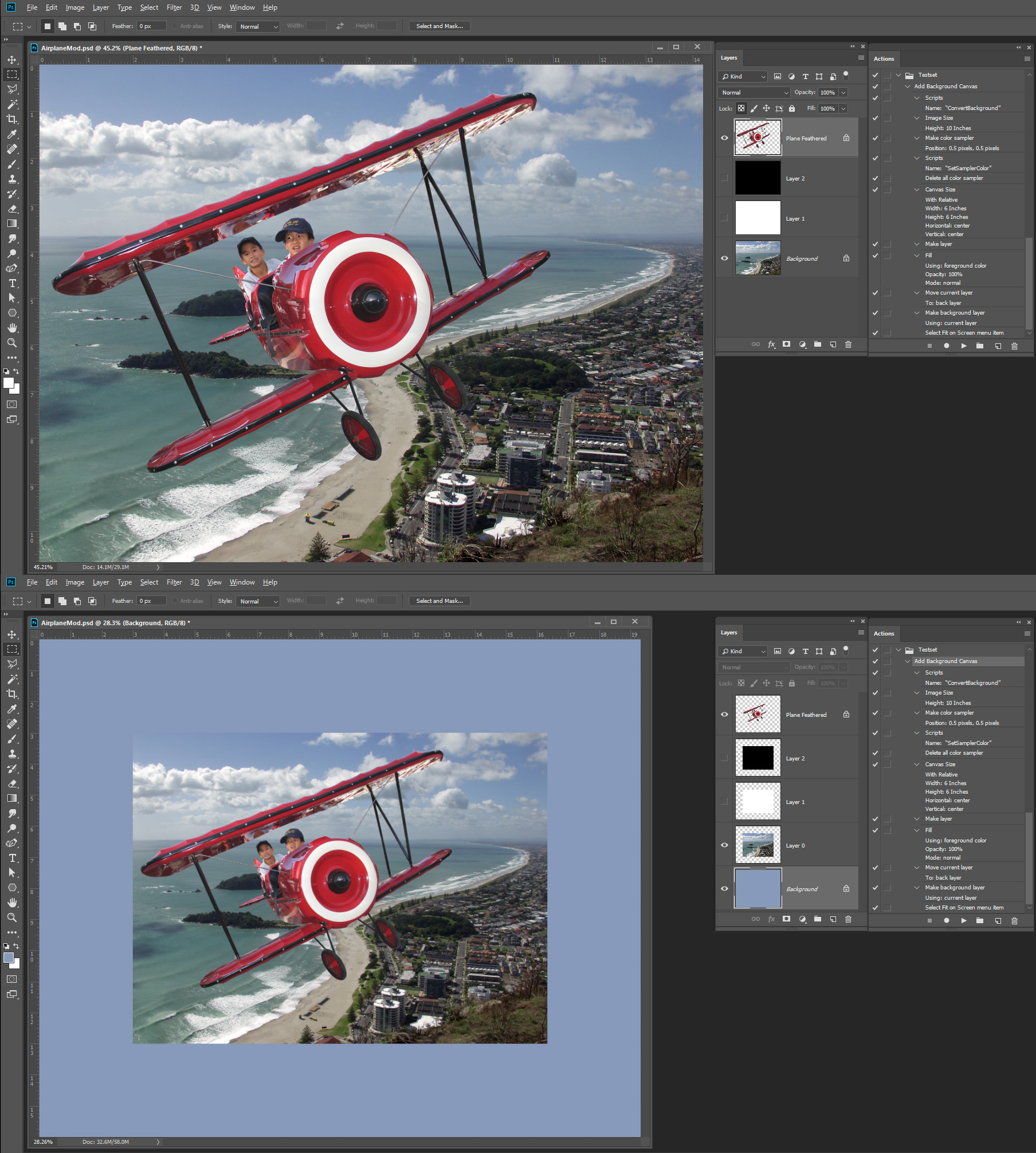Screen dimensions: 1036x1153
Task: Open layer style fx menu in upper Layers panel
Action: coord(771,344)
